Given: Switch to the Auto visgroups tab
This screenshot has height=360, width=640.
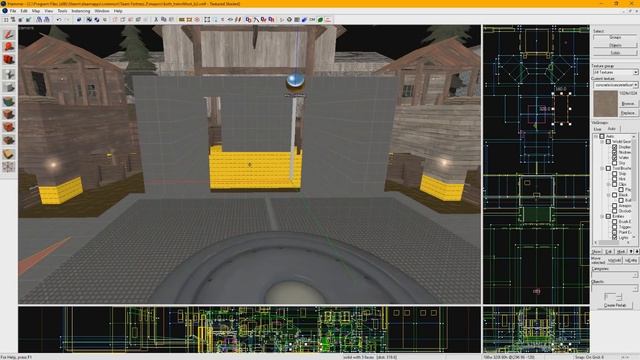Looking at the screenshot, I should coord(611,129).
